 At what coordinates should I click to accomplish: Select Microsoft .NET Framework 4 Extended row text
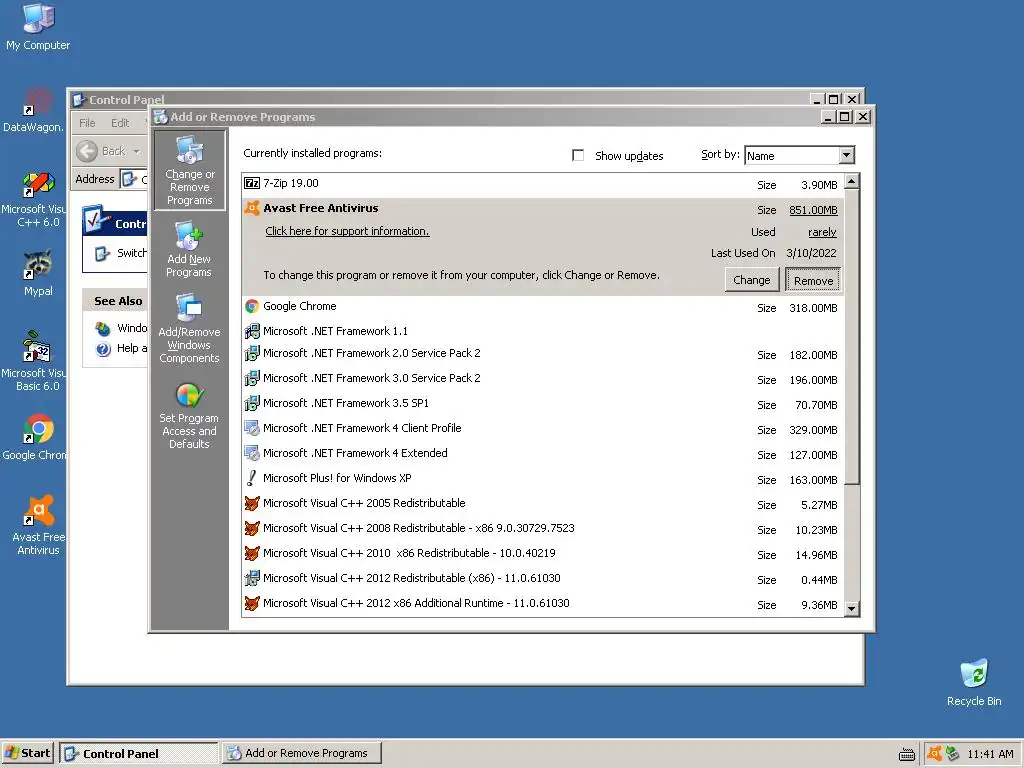pos(355,453)
